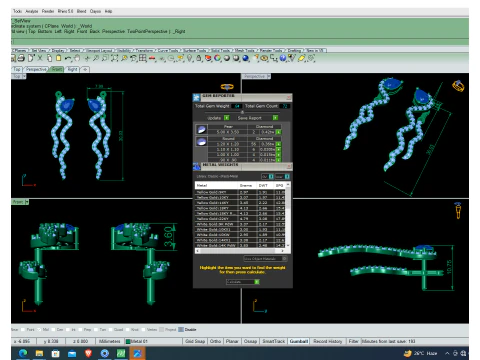Toggle the Tan osnap checkbox
Screen dimensions: 480x360
96,330
